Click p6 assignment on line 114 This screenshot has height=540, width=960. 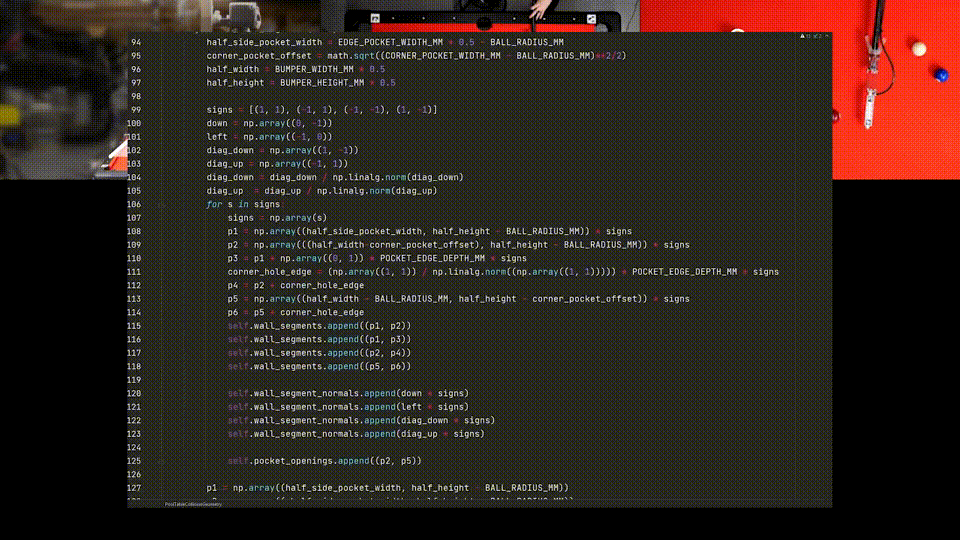coord(296,312)
